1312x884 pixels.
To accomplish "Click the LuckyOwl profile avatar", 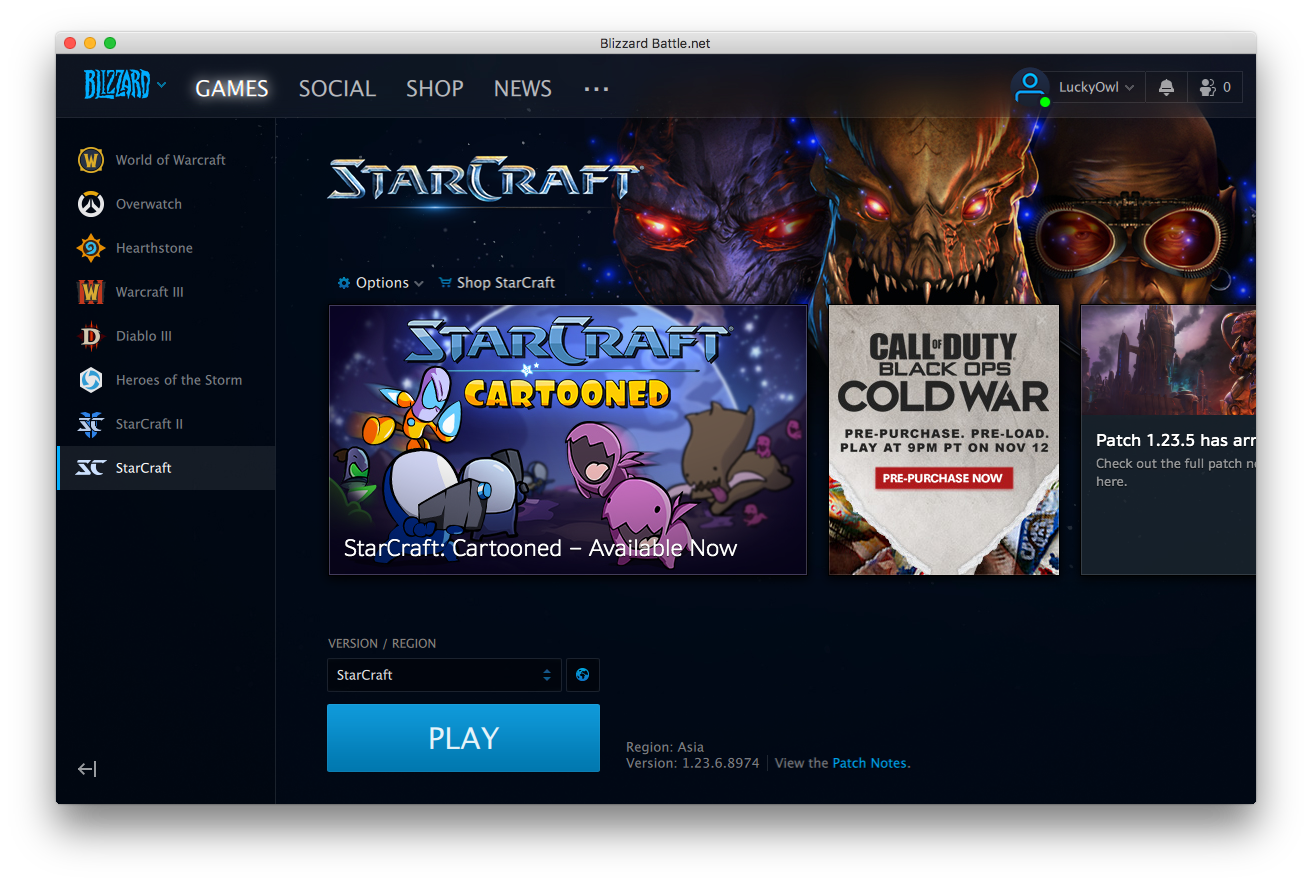I will 1030,87.
